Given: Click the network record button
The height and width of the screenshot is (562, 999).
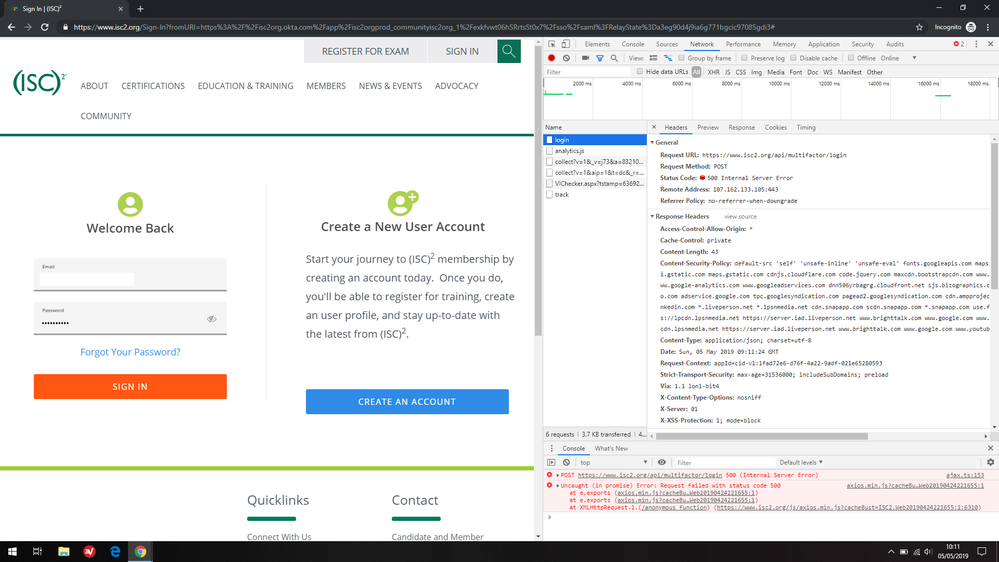Looking at the screenshot, I should [551, 58].
